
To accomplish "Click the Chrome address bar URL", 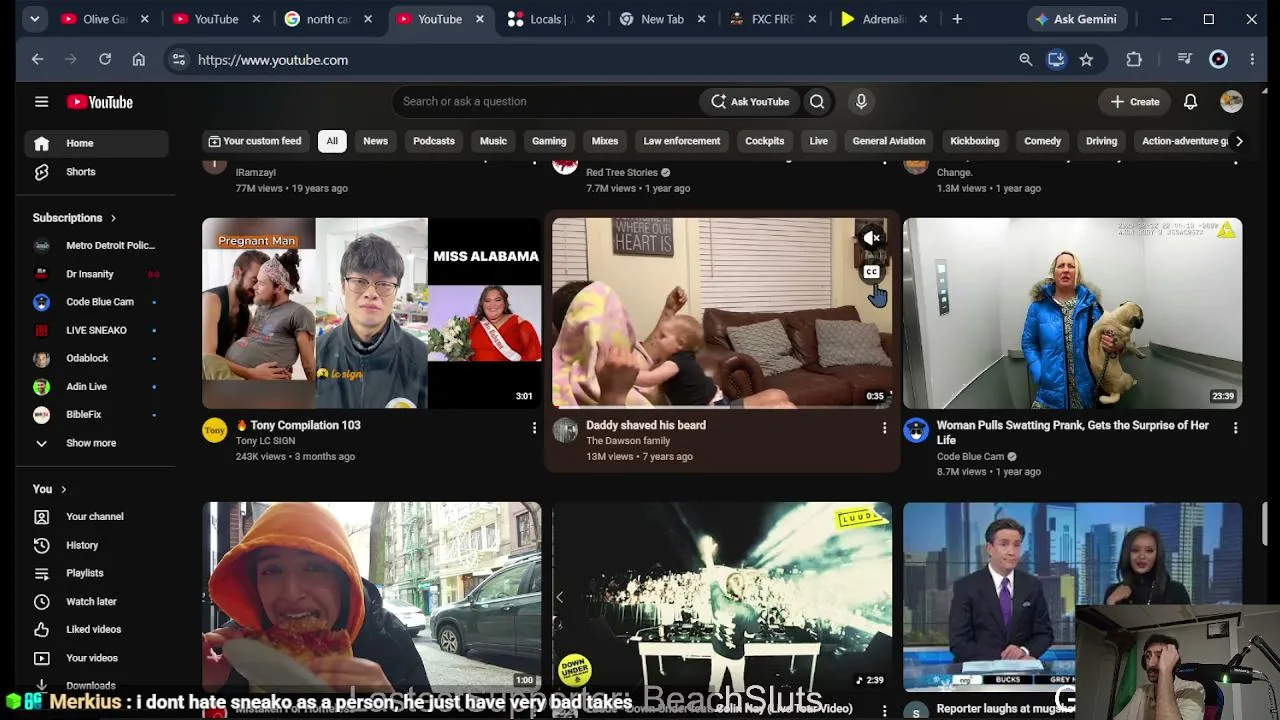I will click(273, 60).
